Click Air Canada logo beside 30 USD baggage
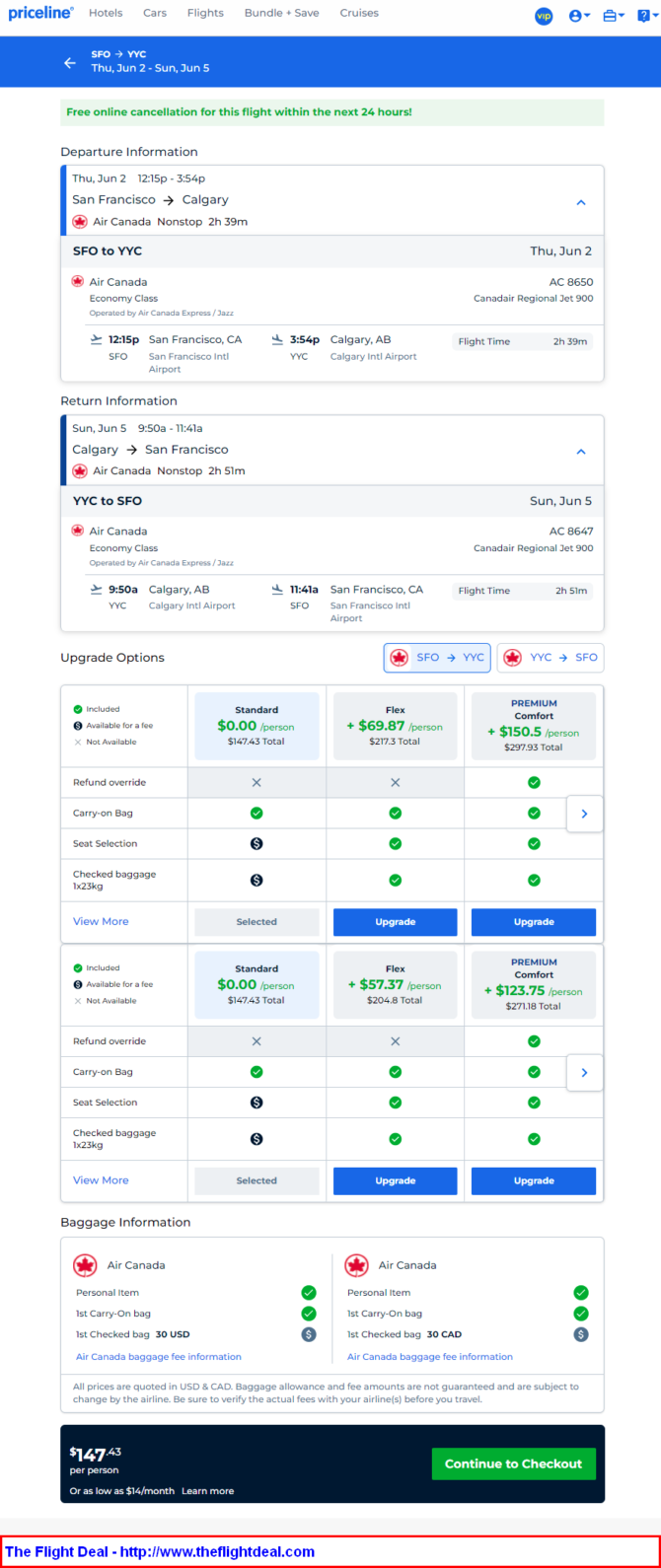Image resolution: width=661 pixels, height=1568 pixels. coord(85,1265)
